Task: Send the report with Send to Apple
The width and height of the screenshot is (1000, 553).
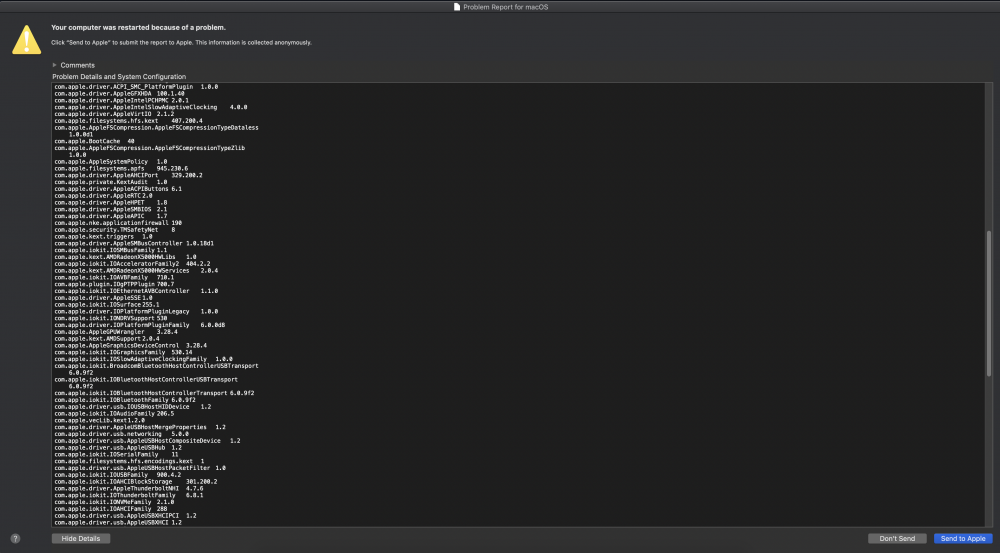Action: (x=963, y=538)
